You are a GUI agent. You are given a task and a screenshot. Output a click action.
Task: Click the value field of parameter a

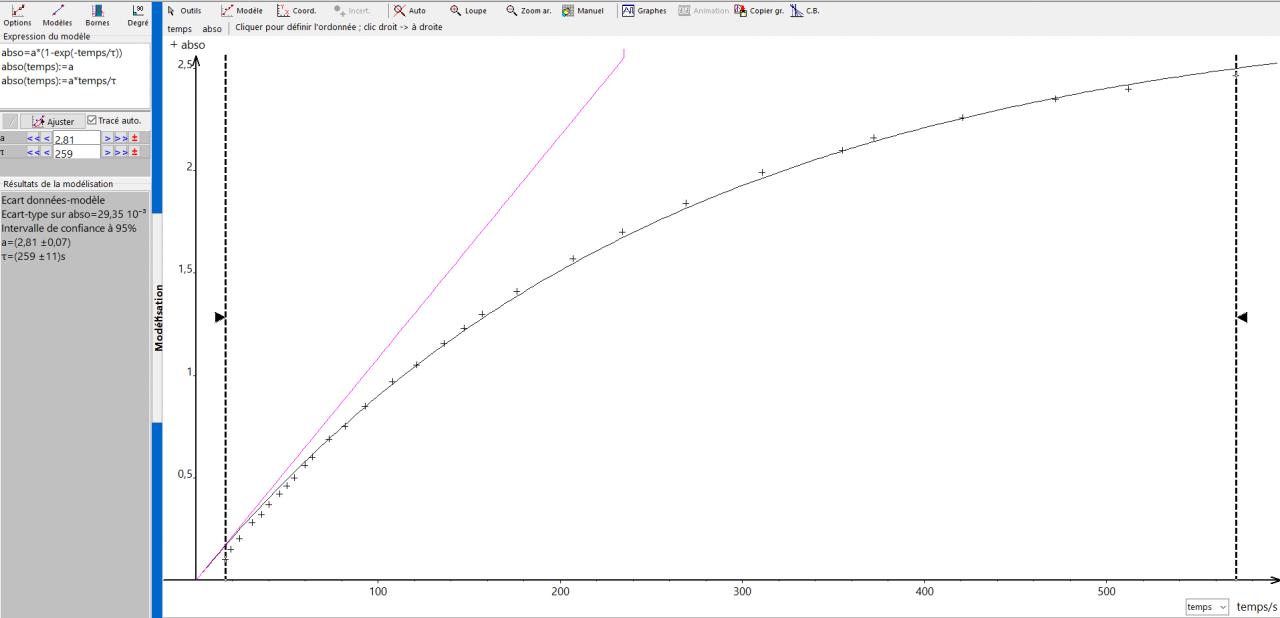point(77,139)
